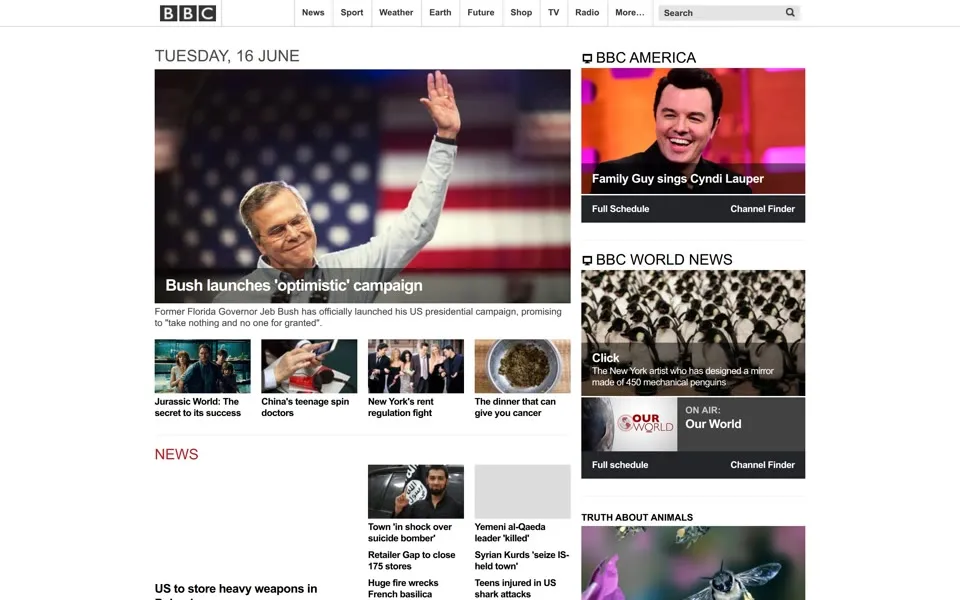Open Radio in the navigation bar
The width and height of the screenshot is (960, 600).
(587, 12)
